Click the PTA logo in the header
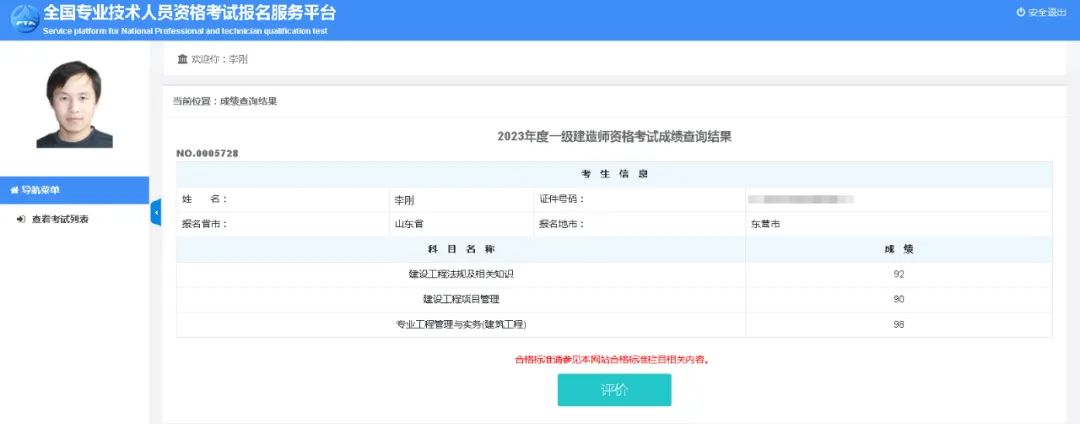 [21, 20]
